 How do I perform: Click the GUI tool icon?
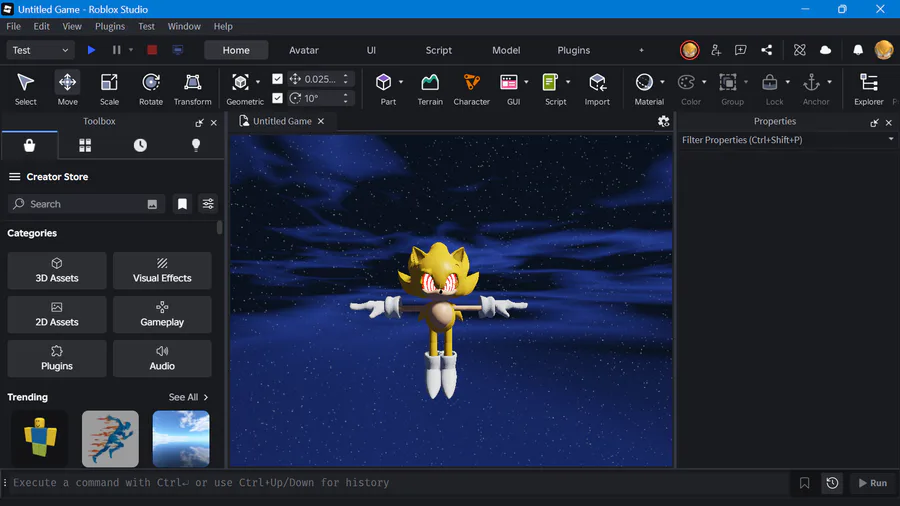509,83
